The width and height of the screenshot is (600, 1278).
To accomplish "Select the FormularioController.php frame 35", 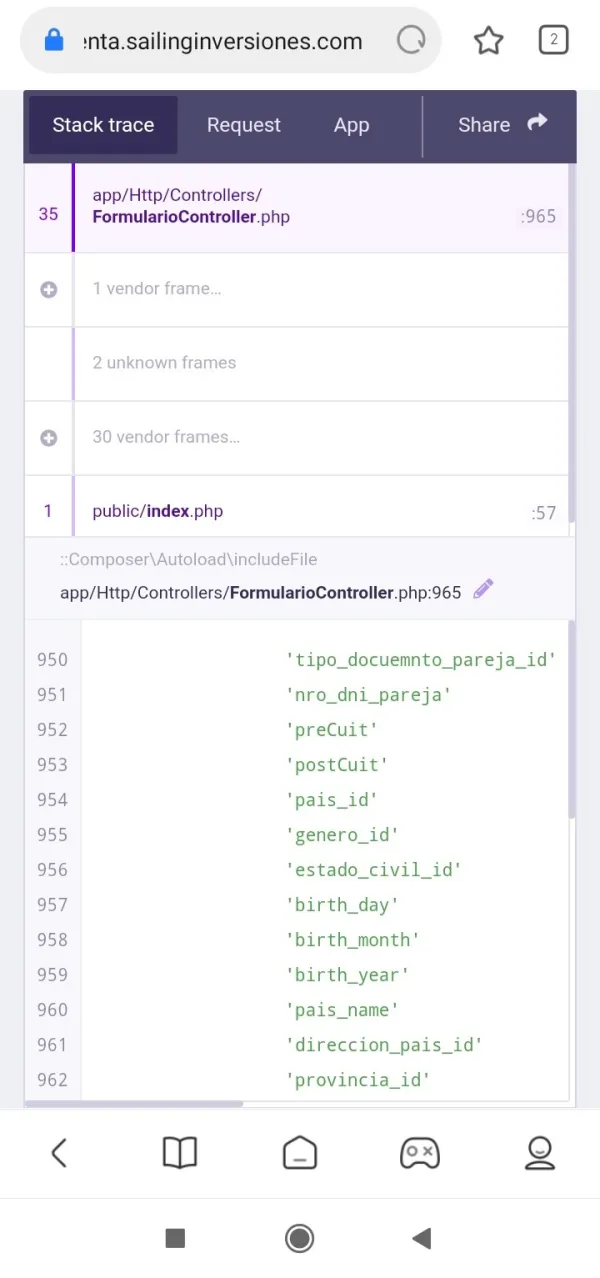I will [x=300, y=206].
